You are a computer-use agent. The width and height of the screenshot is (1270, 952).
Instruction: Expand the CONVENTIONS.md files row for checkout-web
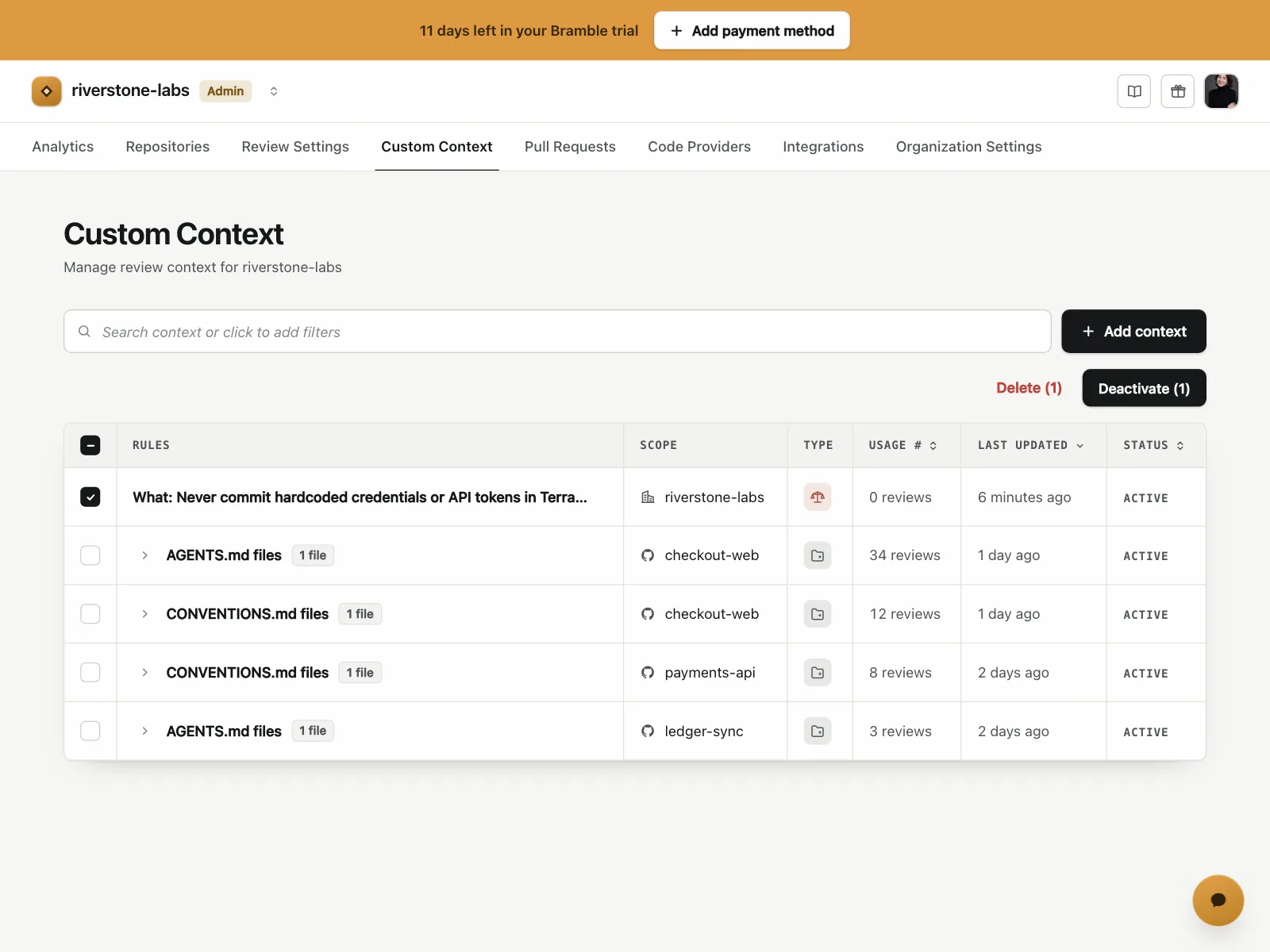point(144,614)
